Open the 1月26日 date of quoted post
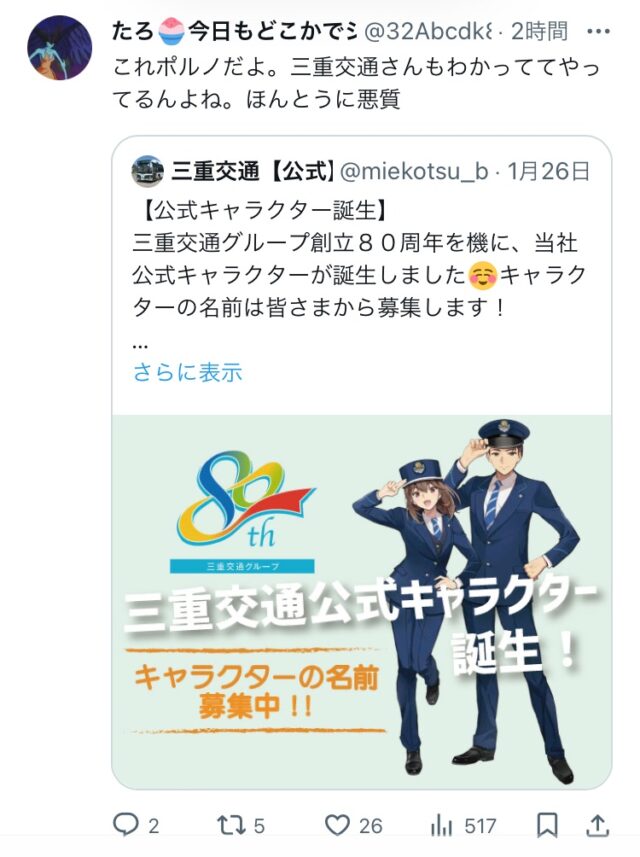This screenshot has height=857, width=640. (x=549, y=172)
